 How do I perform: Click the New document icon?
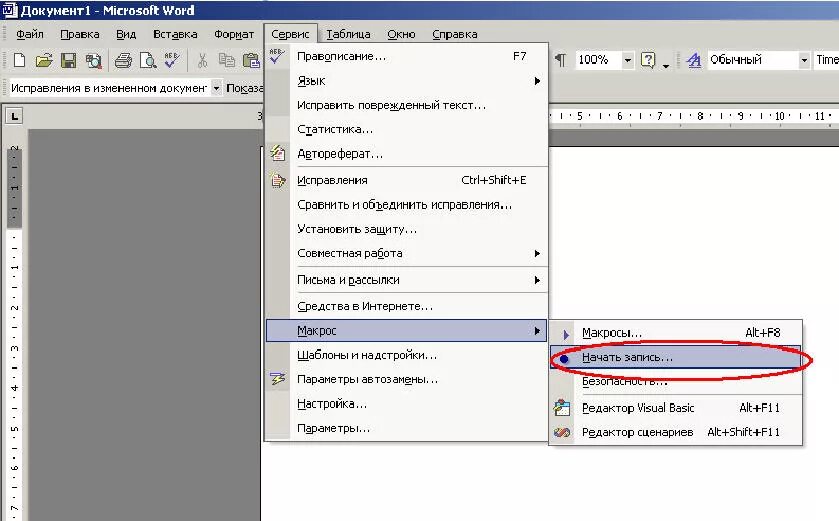click(19, 60)
